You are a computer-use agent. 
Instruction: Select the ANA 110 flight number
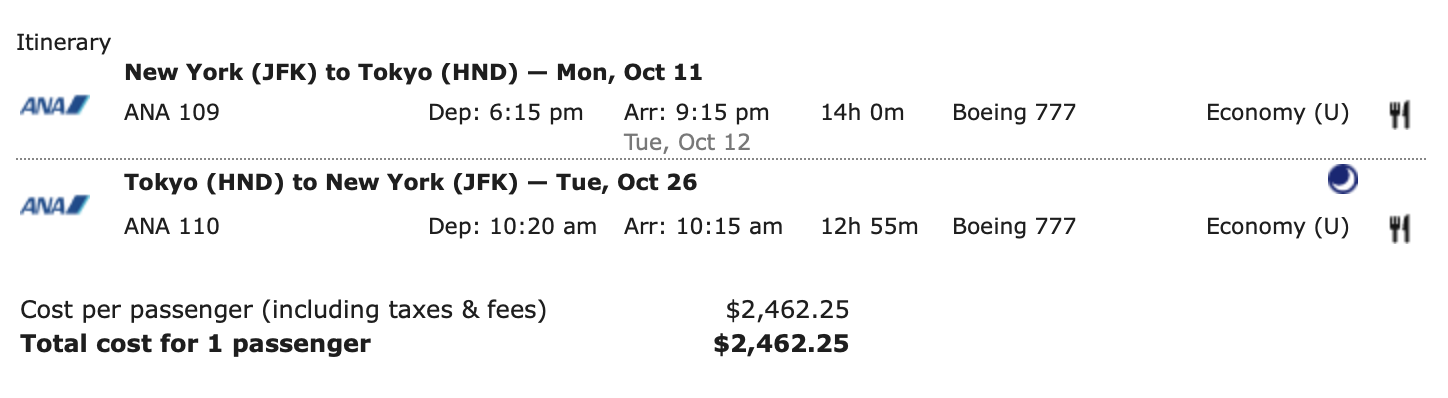tap(172, 227)
